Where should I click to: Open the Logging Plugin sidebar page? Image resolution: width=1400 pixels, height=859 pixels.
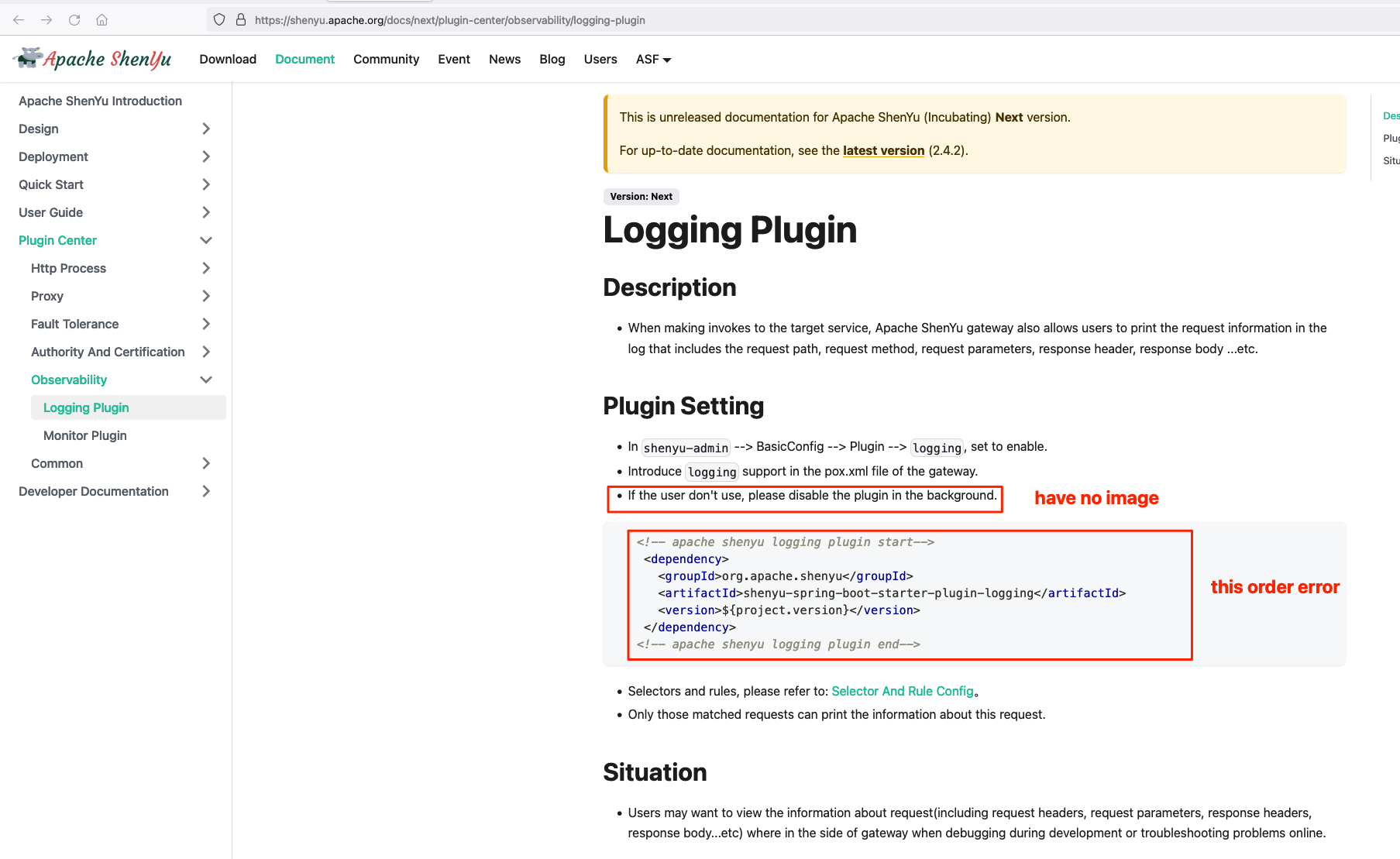pos(129,407)
